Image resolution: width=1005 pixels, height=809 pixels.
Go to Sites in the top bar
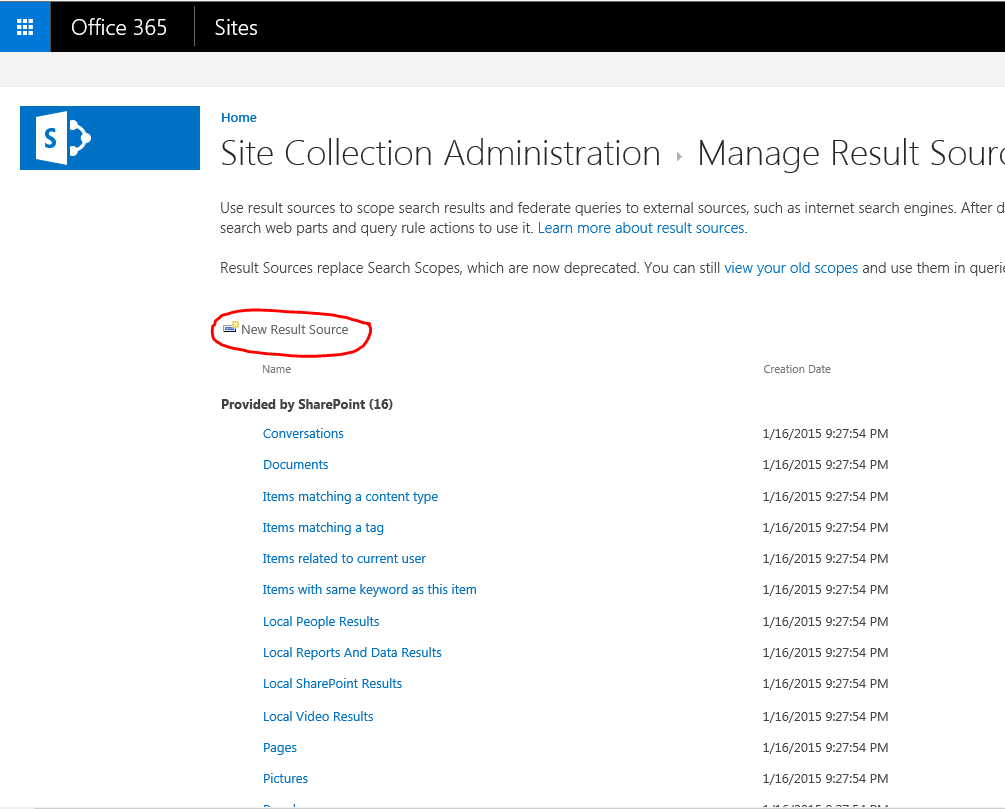tap(236, 28)
